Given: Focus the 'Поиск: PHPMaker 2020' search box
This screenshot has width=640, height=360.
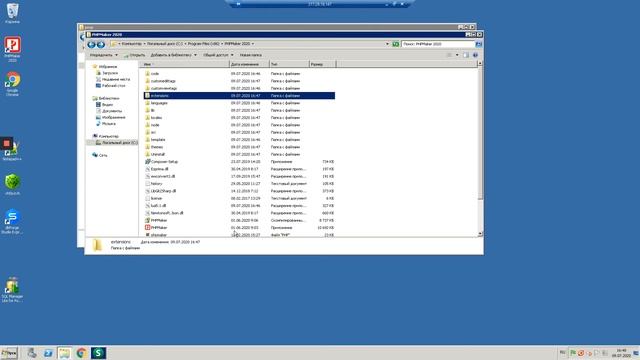Looking at the screenshot, I should [438, 44].
